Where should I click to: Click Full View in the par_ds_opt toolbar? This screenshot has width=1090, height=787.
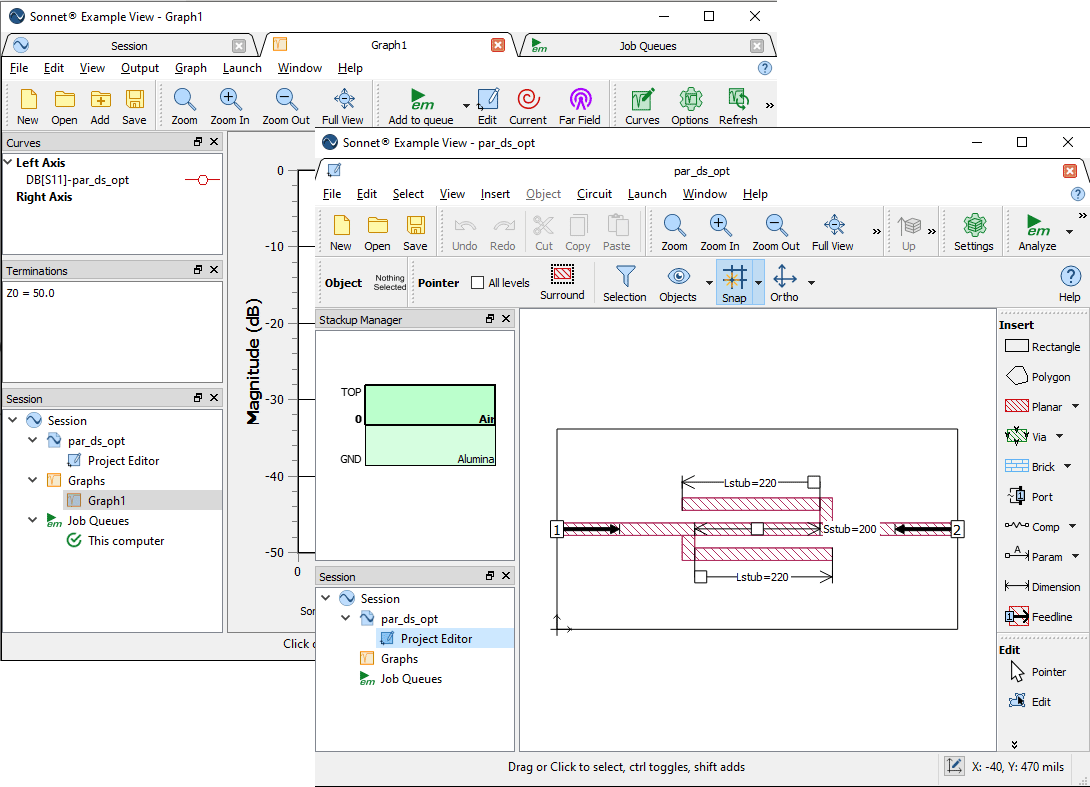(833, 233)
